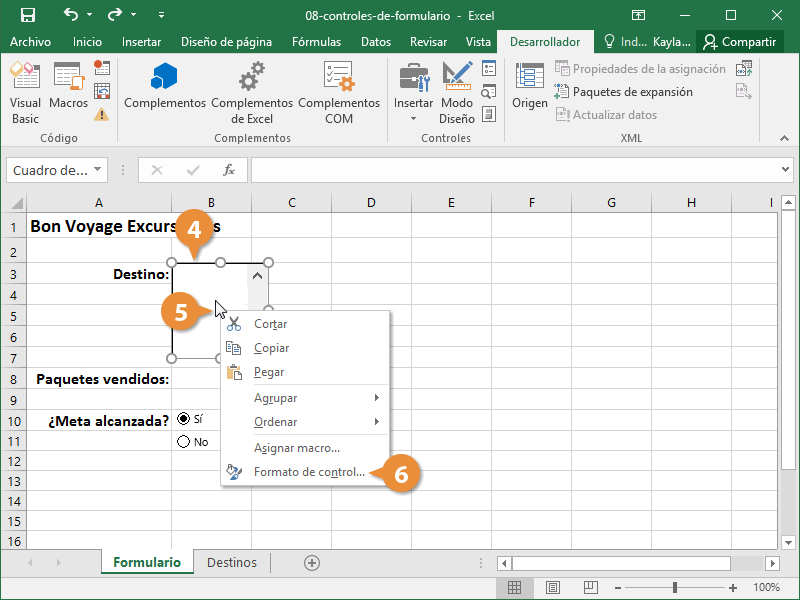Zoom in with the plus button
This screenshot has height=600, width=800.
click(733, 588)
